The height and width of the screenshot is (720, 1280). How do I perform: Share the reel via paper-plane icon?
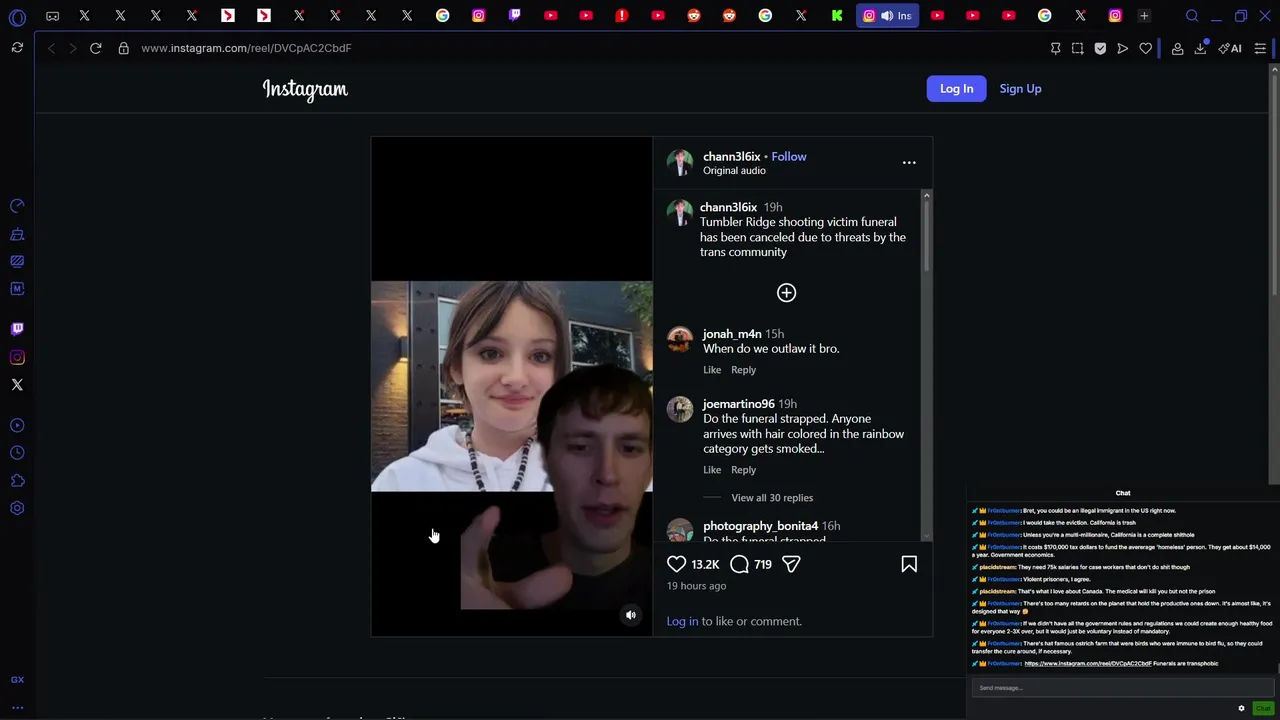click(x=791, y=564)
